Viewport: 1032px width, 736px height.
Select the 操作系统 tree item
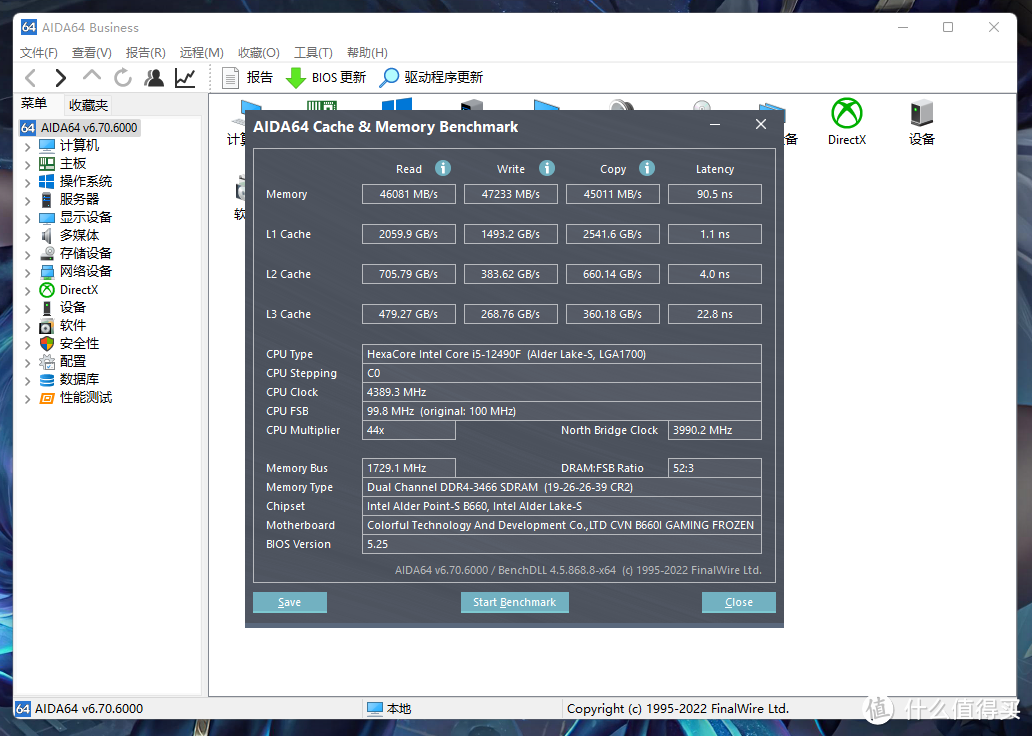pos(85,182)
